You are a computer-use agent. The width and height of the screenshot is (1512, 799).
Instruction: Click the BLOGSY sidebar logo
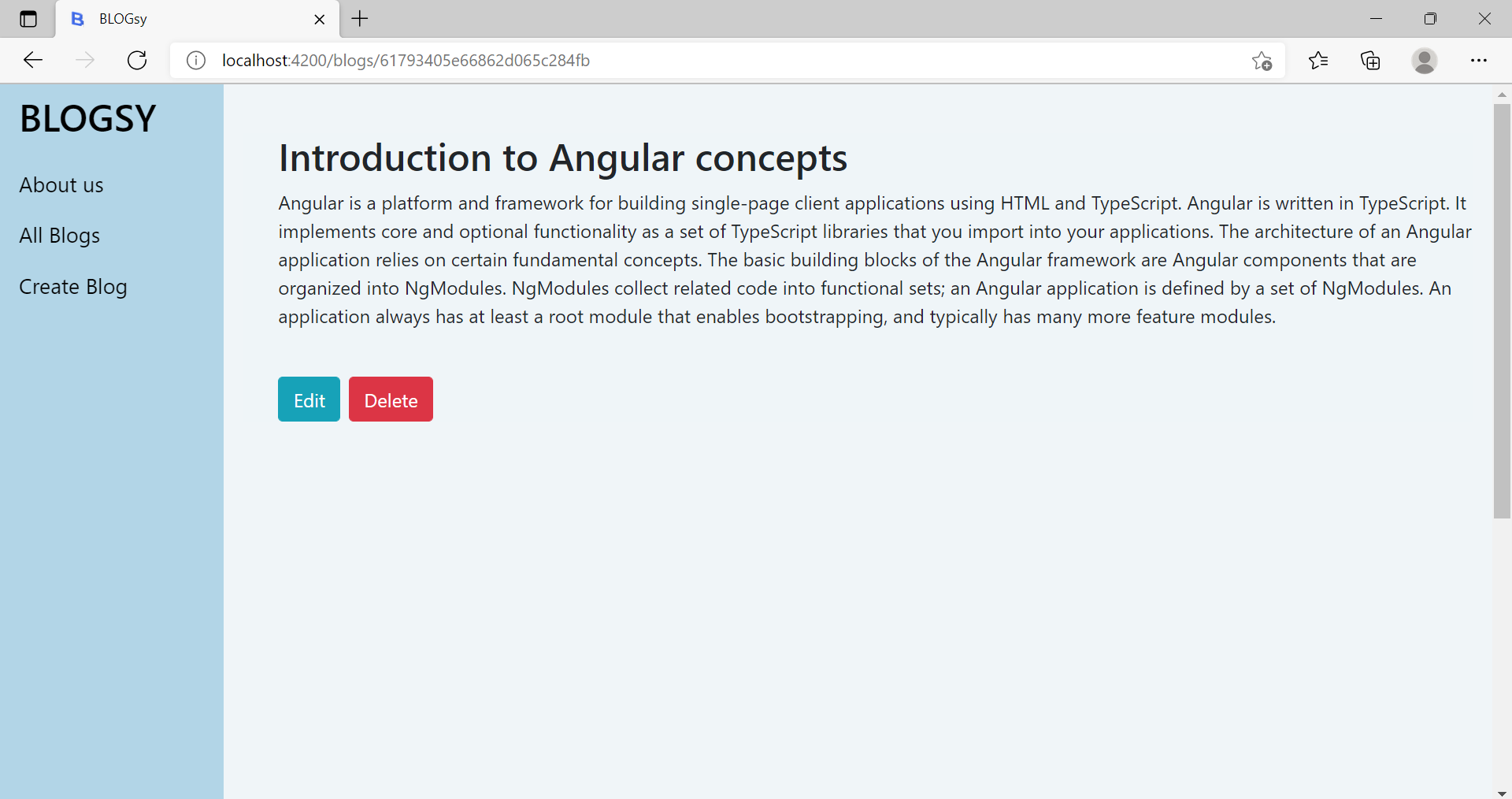coord(87,118)
